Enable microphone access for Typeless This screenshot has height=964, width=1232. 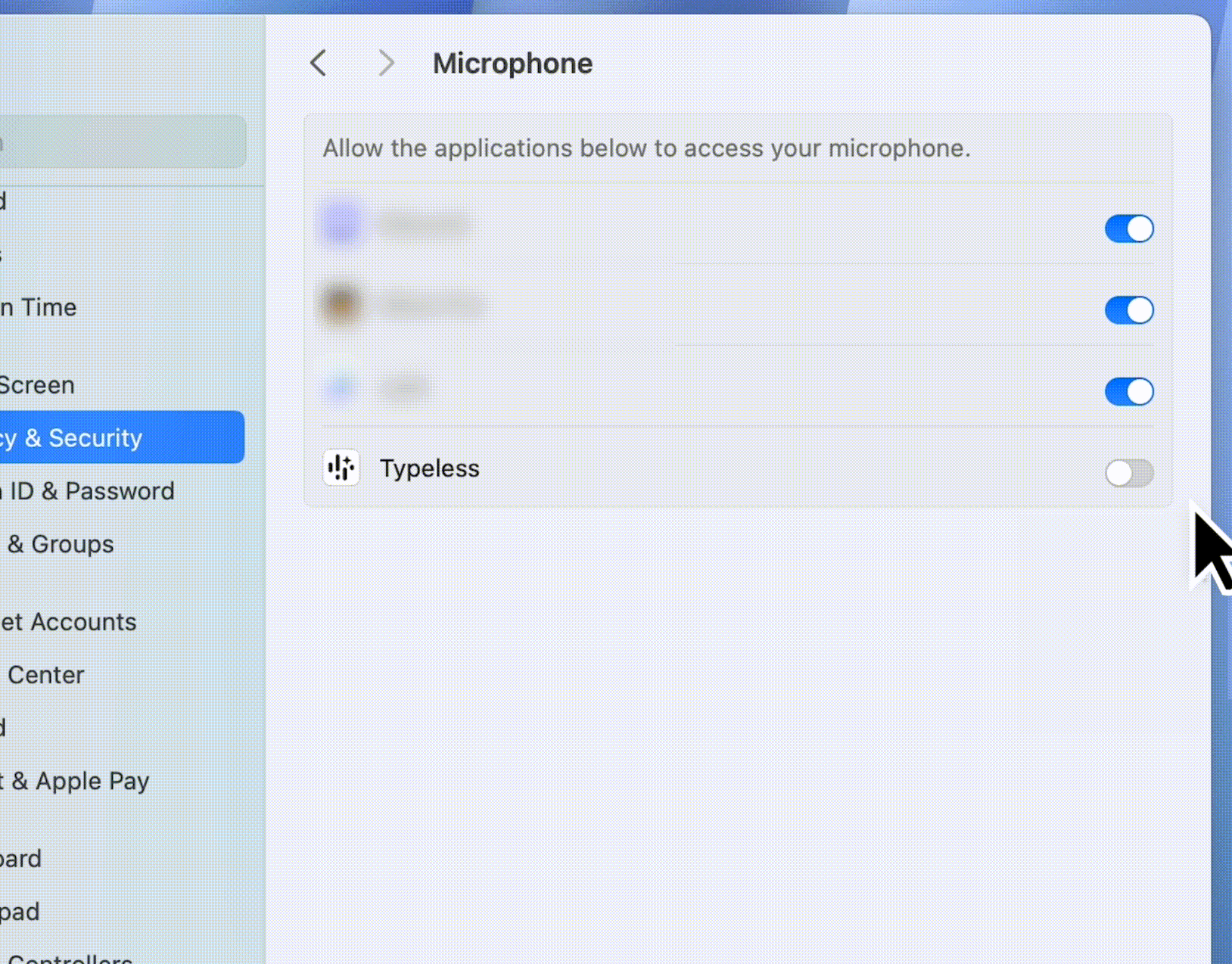tap(1128, 473)
